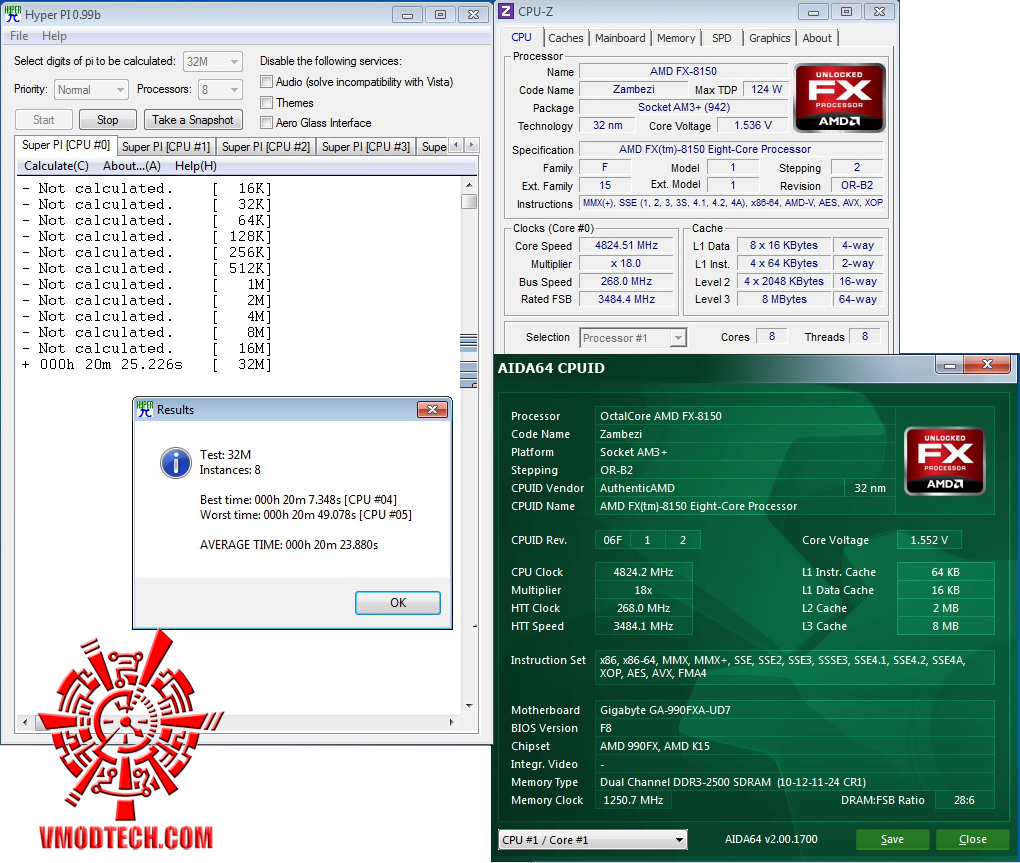Click the Core Voltage value 1.552 V in AIDA64

[929, 540]
